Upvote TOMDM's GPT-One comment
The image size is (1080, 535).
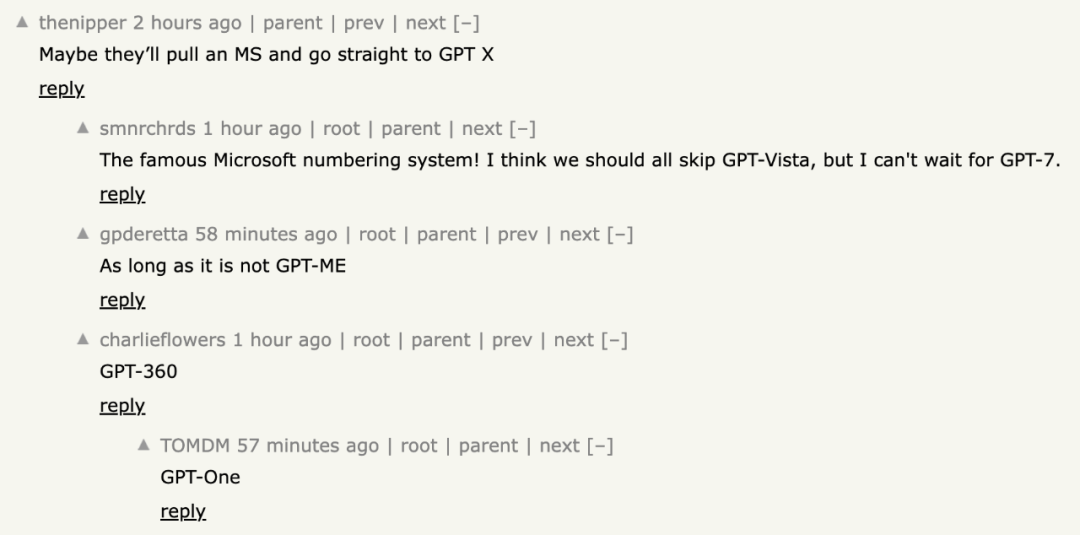pyautogui.click(x=143, y=445)
